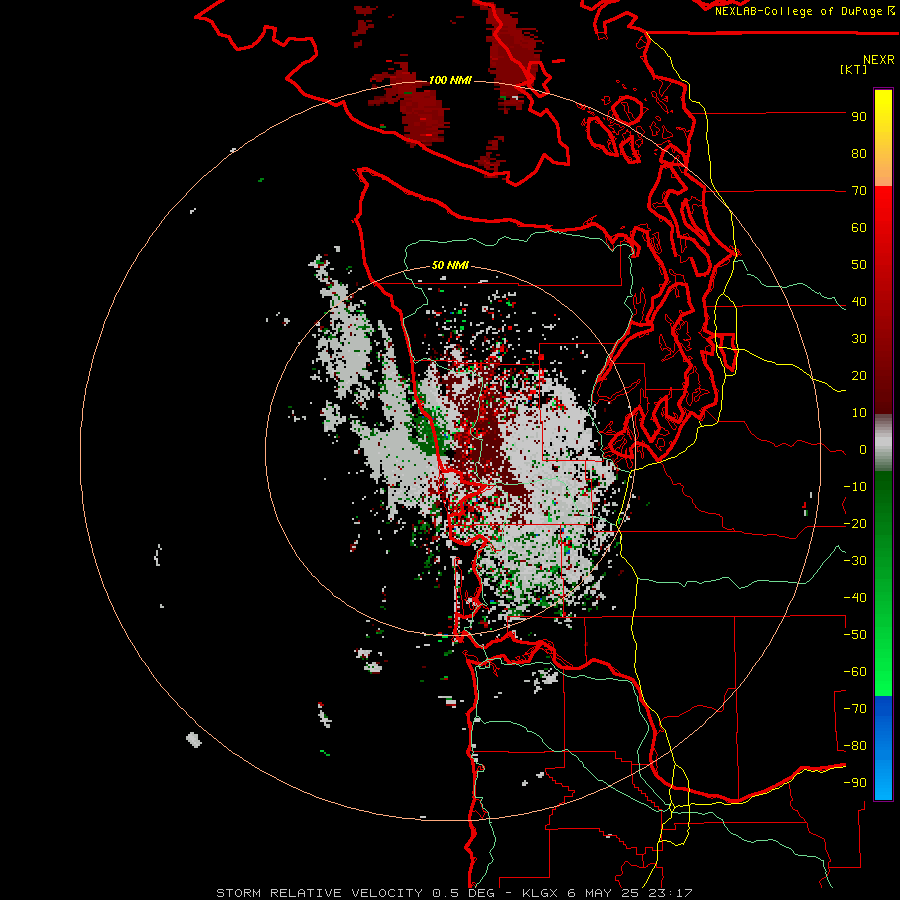The height and width of the screenshot is (900, 900).
Task: Select the -90 knot scale label
Action: [x=855, y=783]
